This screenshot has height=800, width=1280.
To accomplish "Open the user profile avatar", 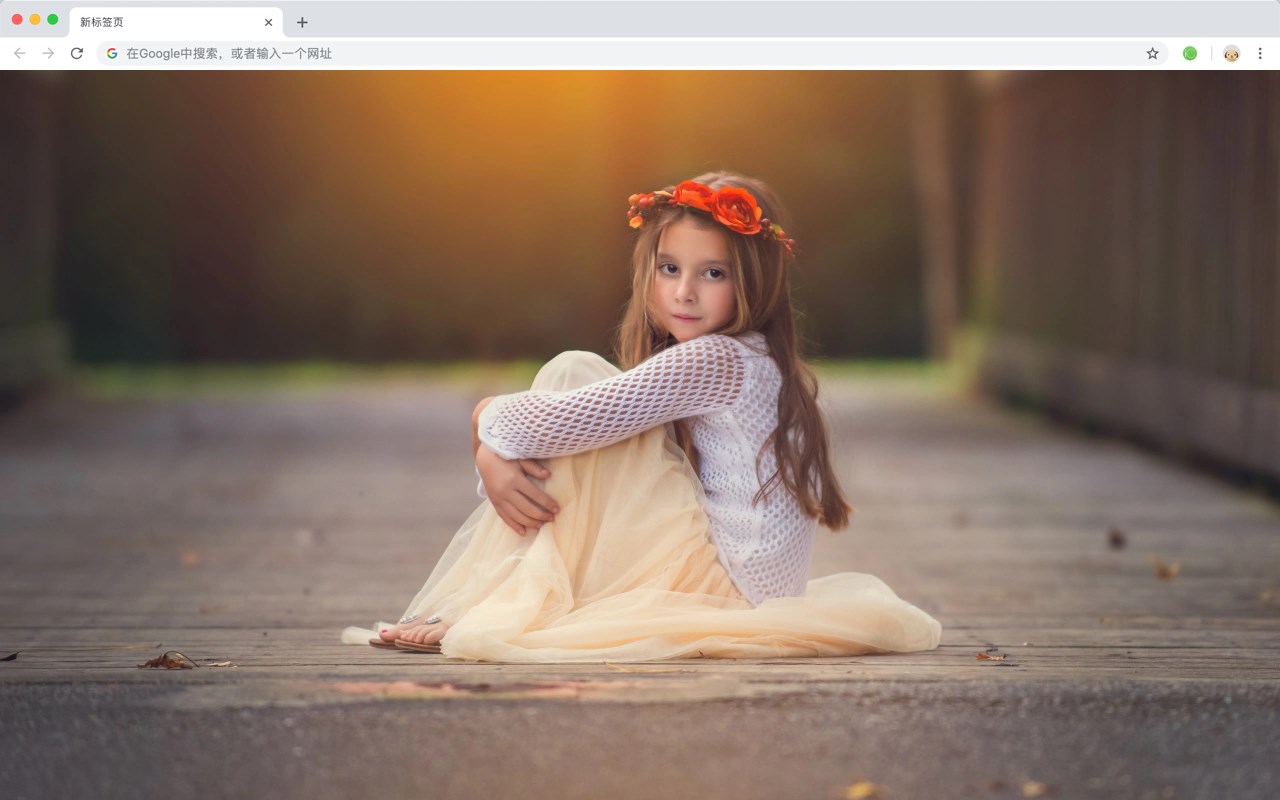I will pos(1231,53).
